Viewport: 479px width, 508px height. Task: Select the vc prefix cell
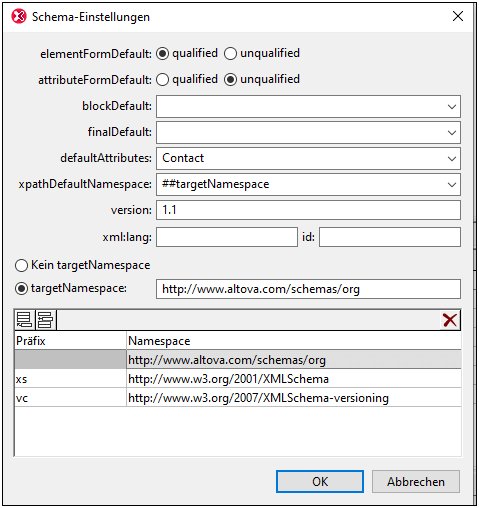click(70, 397)
